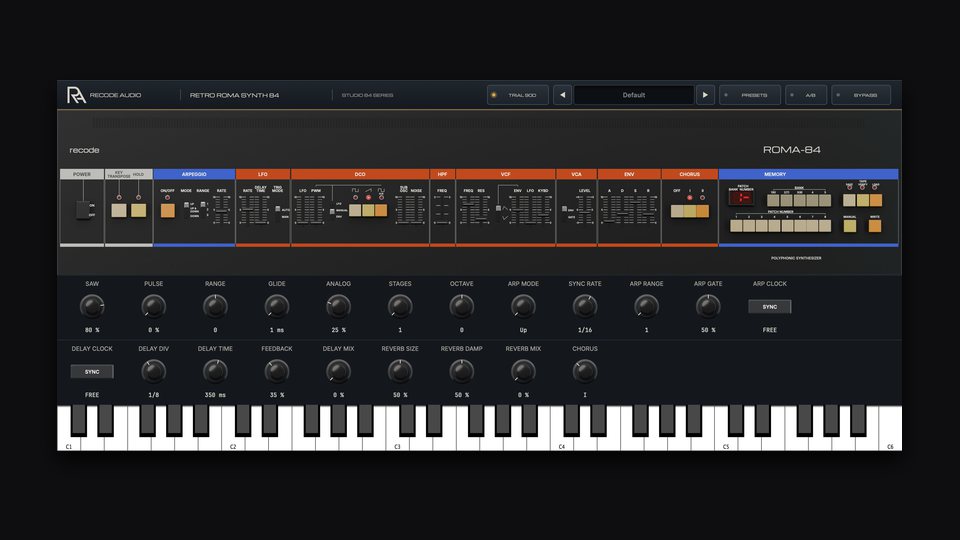Toggle the A/B comparison button
Viewport: 960px width, 540px height.
click(806, 95)
